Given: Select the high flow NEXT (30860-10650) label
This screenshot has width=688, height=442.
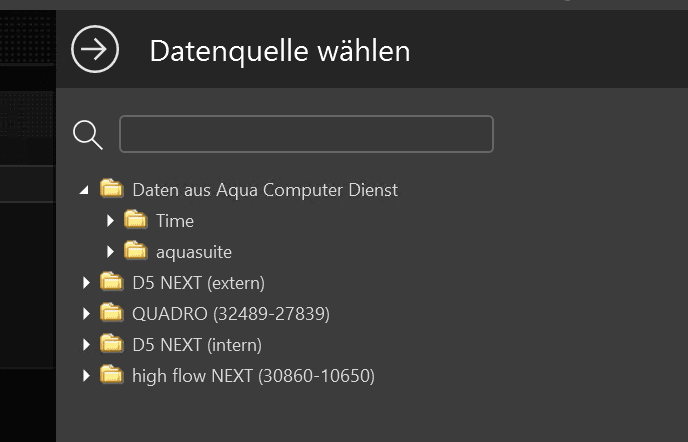Looking at the screenshot, I should [254, 376].
